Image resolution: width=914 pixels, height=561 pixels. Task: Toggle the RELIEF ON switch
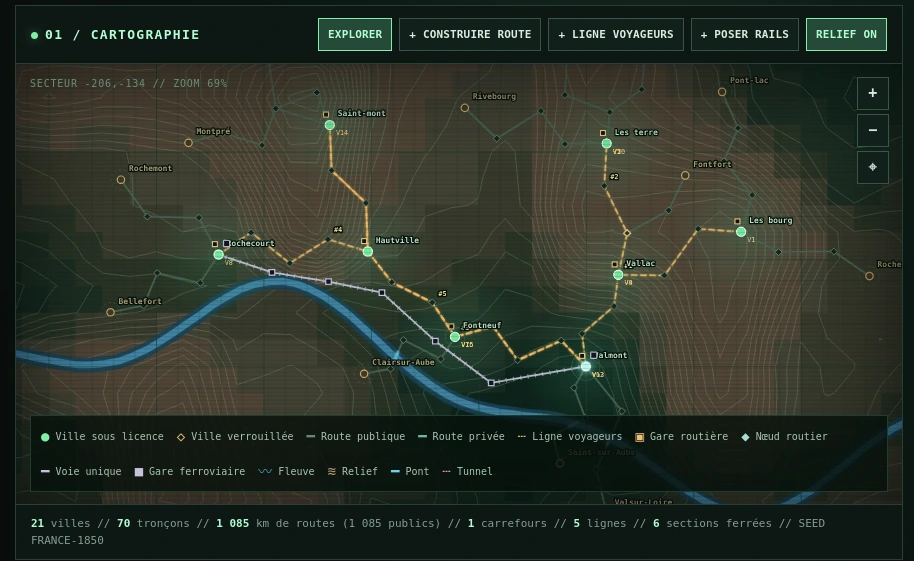pyautogui.click(x=846, y=34)
